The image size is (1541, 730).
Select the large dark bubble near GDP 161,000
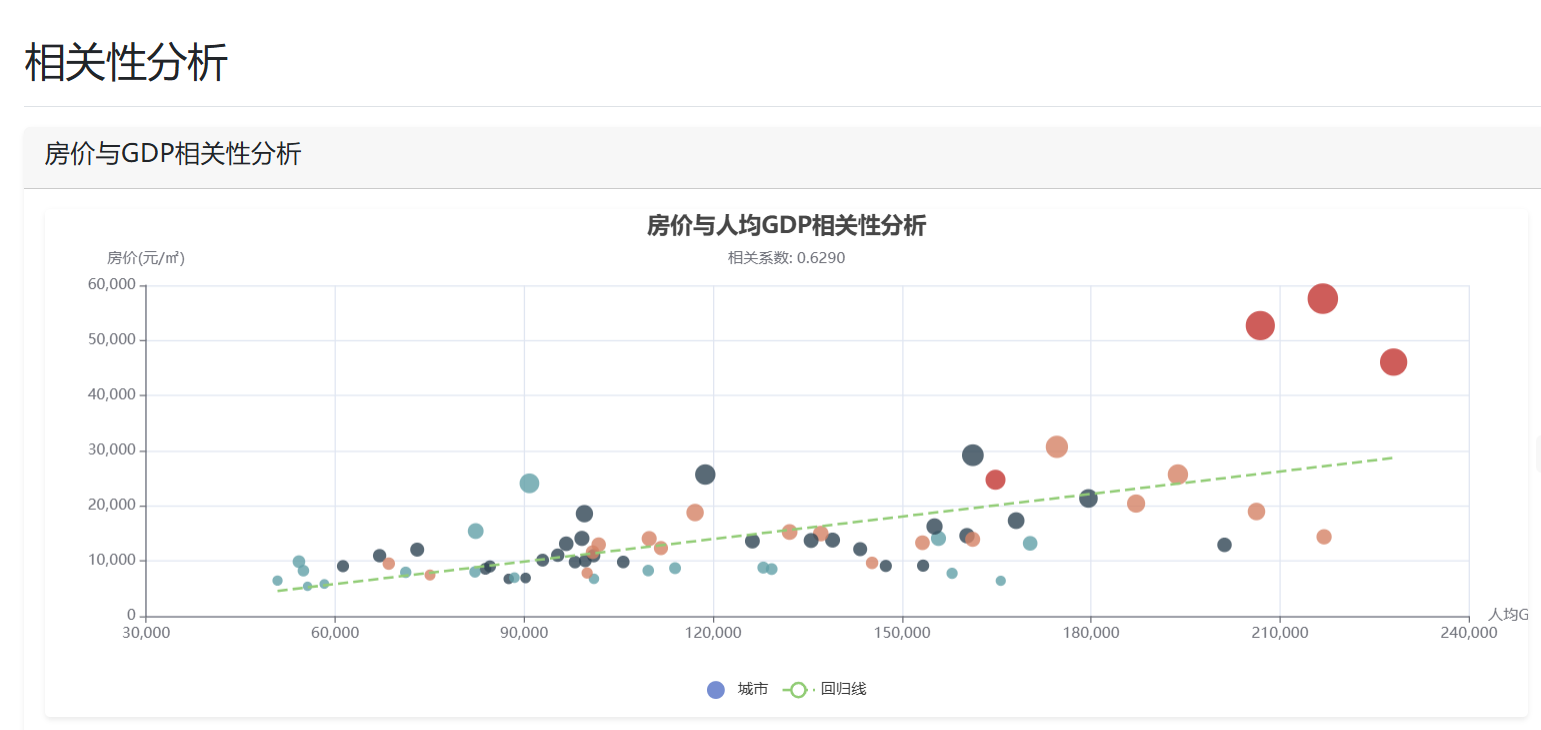pos(972,455)
